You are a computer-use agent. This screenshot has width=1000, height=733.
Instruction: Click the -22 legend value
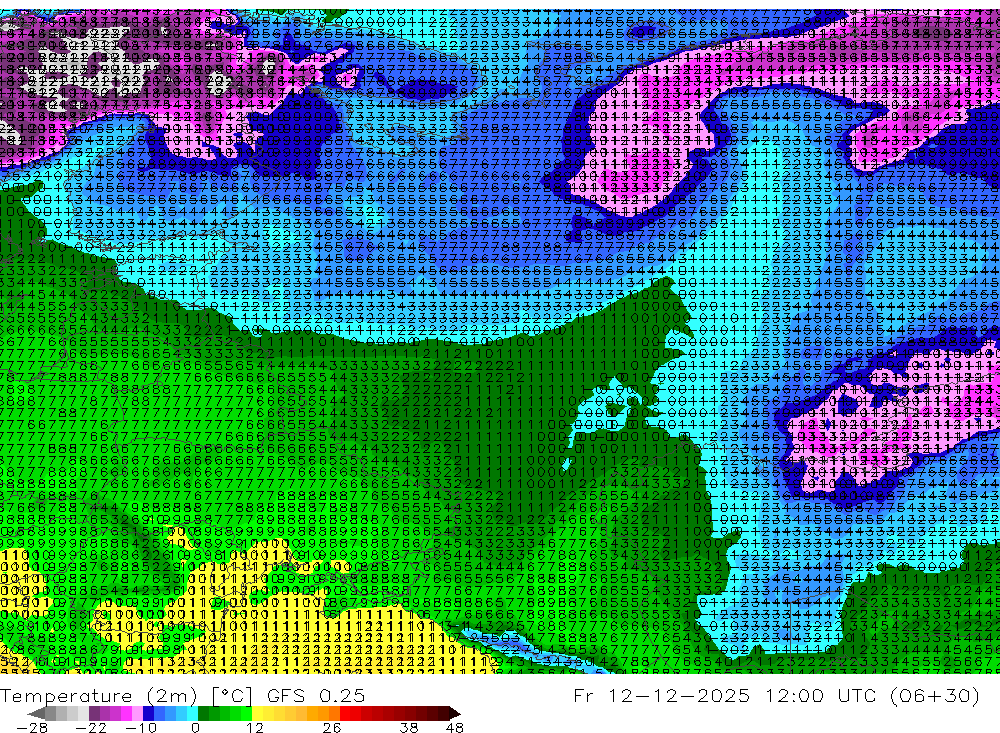coord(91,727)
